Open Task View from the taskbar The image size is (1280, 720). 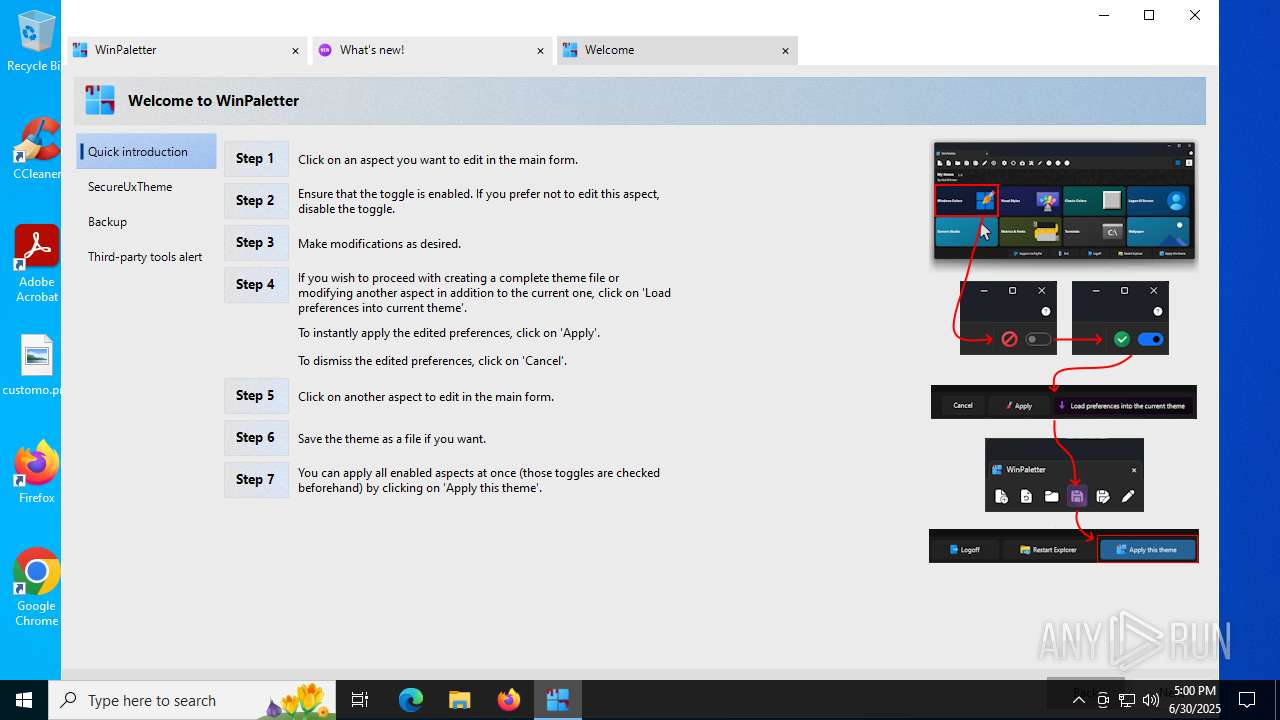(361, 700)
